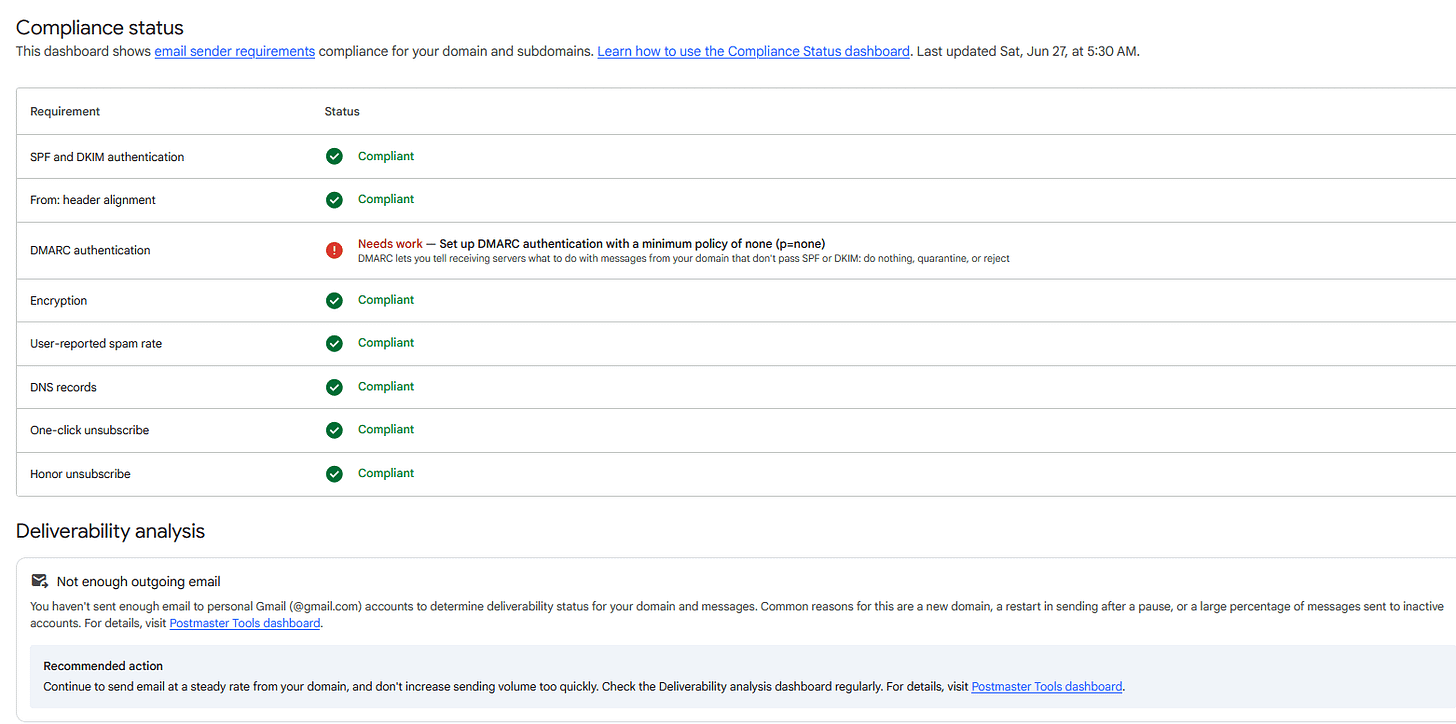Click the Recommended action label
The width and height of the screenshot is (1456, 724).
tap(103, 666)
